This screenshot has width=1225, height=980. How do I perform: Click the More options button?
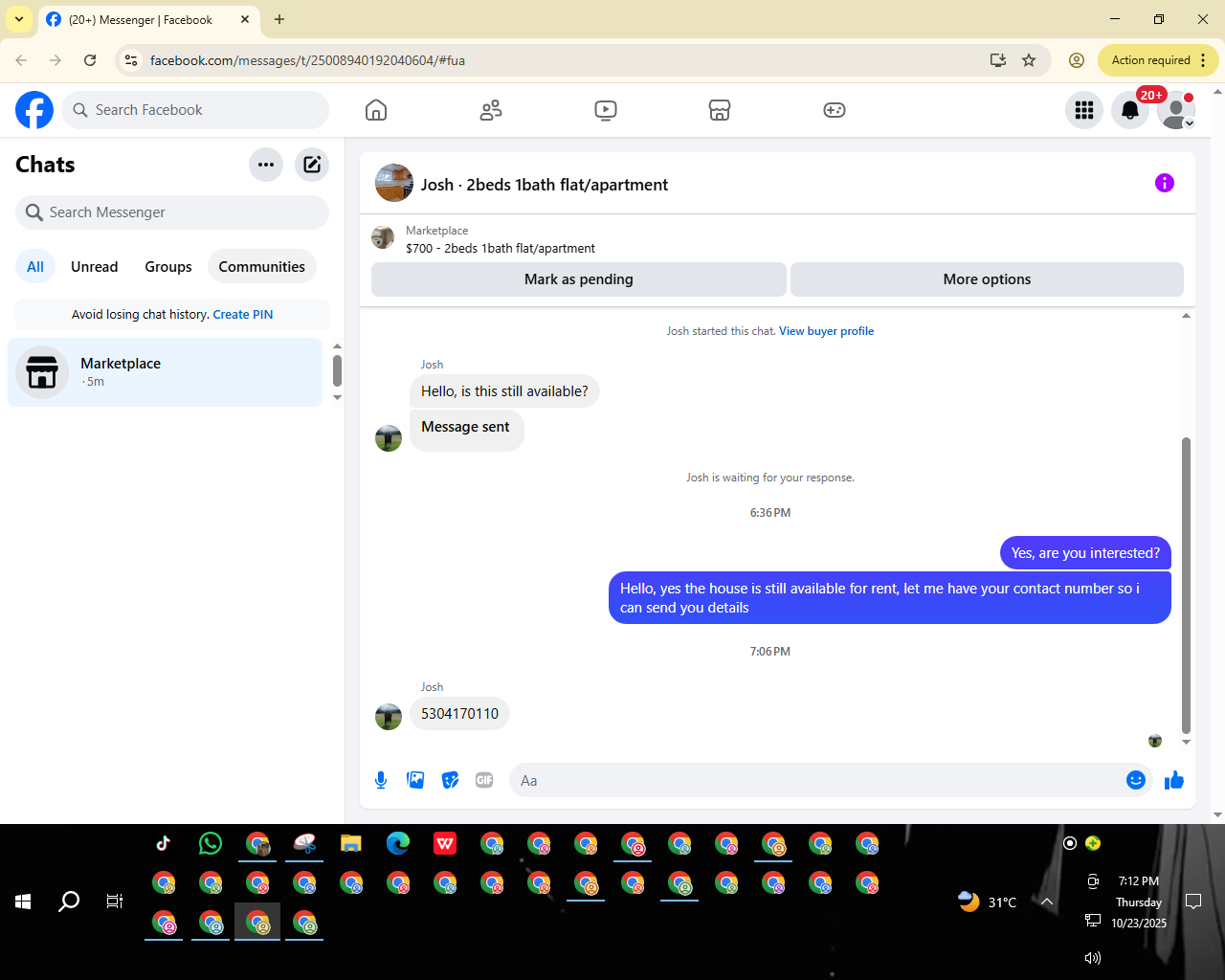[x=987, y=279]
